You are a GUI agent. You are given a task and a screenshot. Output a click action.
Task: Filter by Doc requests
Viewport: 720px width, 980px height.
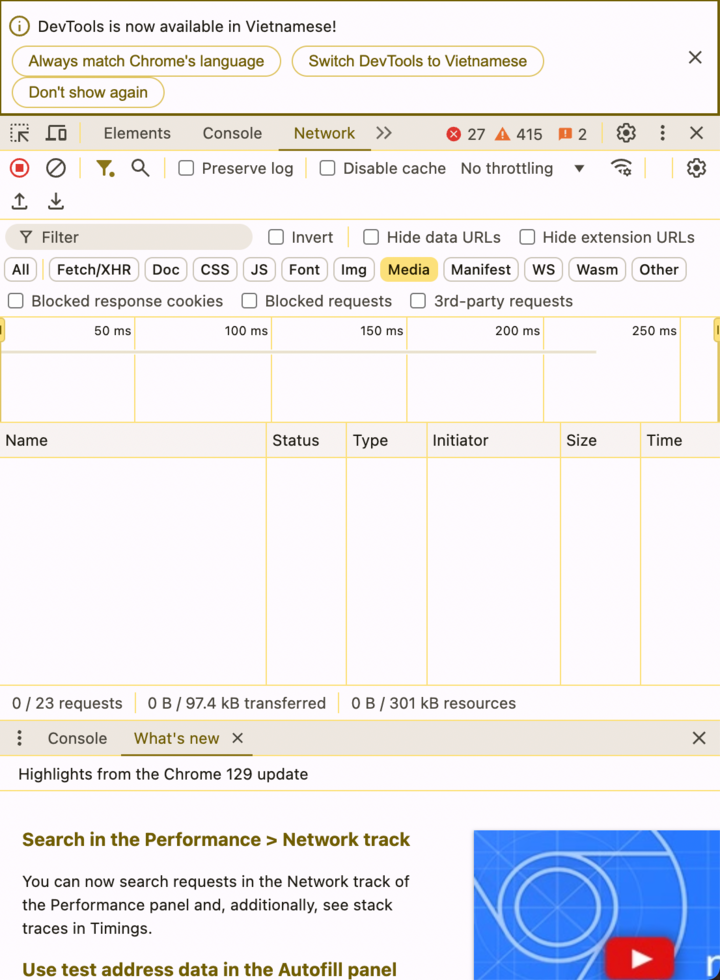pyautogui.click(x=166, y=269)
